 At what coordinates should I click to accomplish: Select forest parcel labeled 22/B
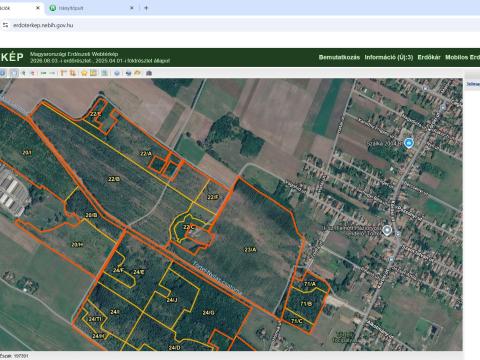click(114, 179)
